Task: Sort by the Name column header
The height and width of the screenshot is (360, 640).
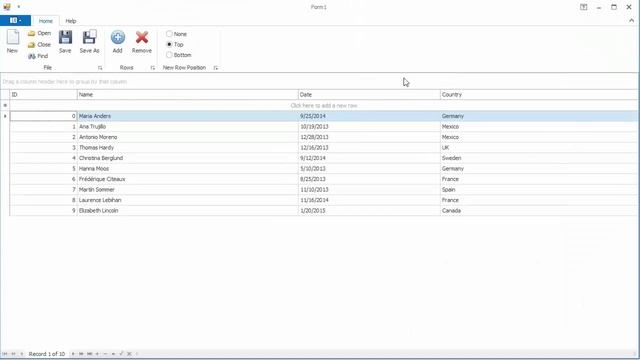Action: [x=187, y=94]
